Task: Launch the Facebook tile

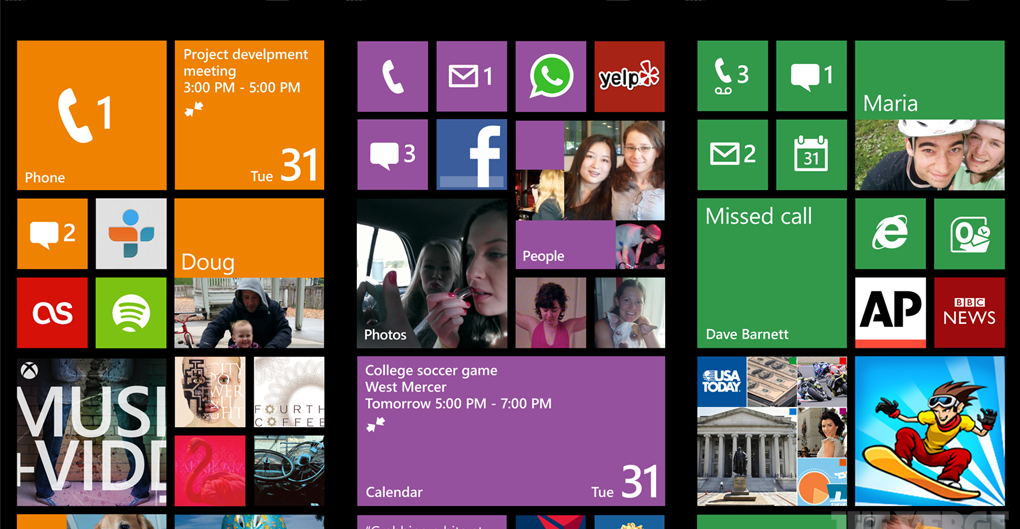Action: pyautogui.click(x=472, y=155)
